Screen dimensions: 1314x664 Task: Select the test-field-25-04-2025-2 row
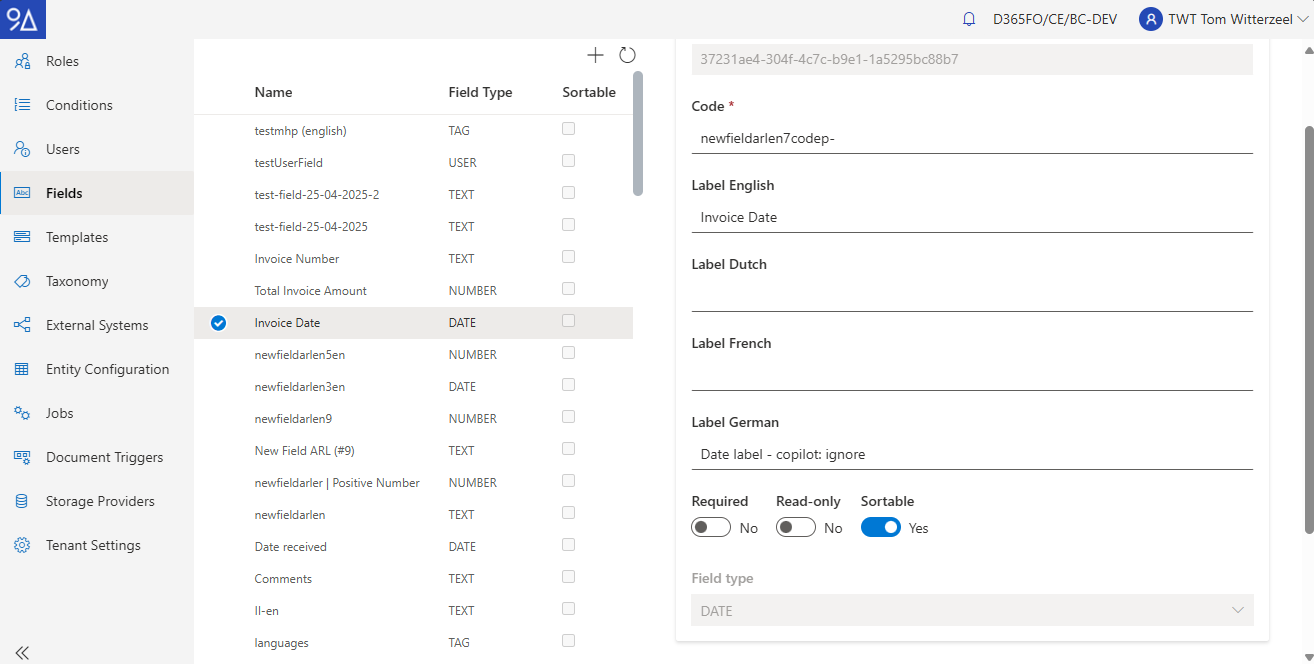413,195
